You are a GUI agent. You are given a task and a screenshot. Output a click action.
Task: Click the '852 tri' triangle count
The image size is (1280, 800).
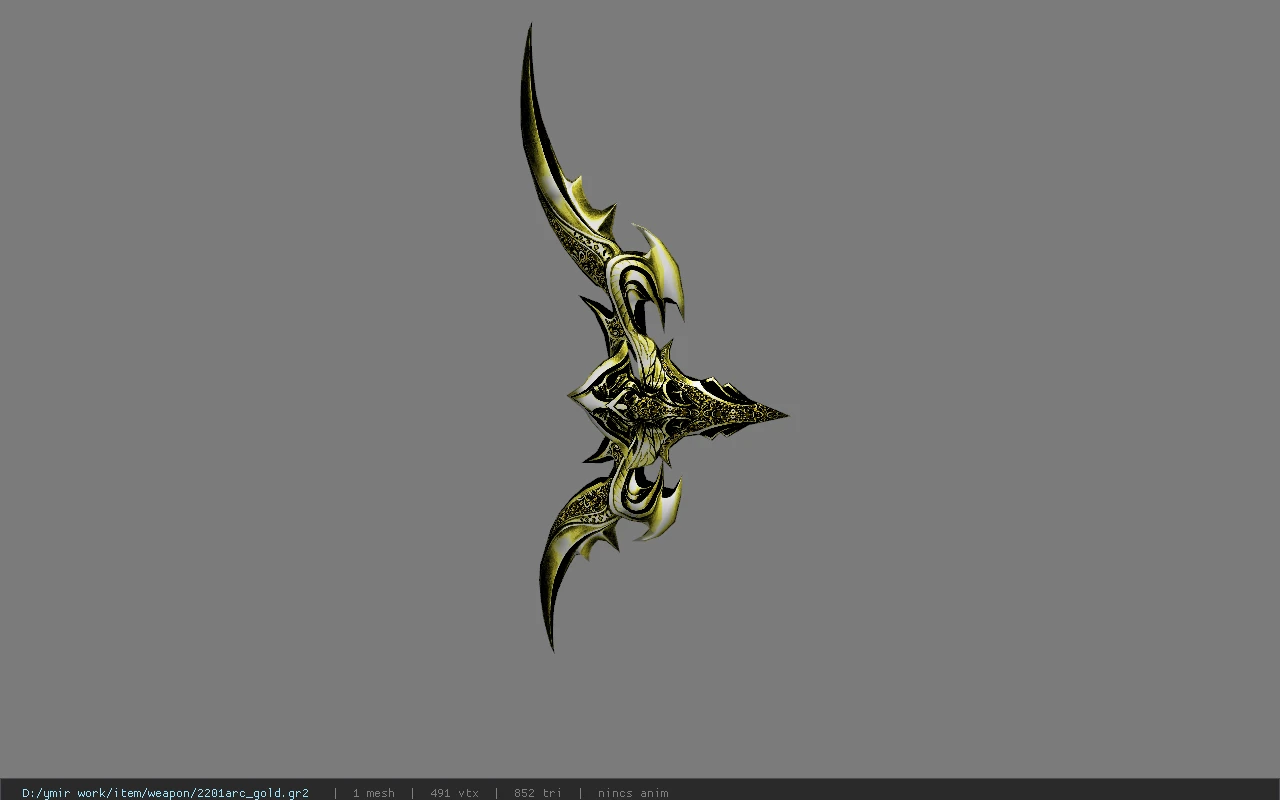pyautogui.click(x=537, y=793)
